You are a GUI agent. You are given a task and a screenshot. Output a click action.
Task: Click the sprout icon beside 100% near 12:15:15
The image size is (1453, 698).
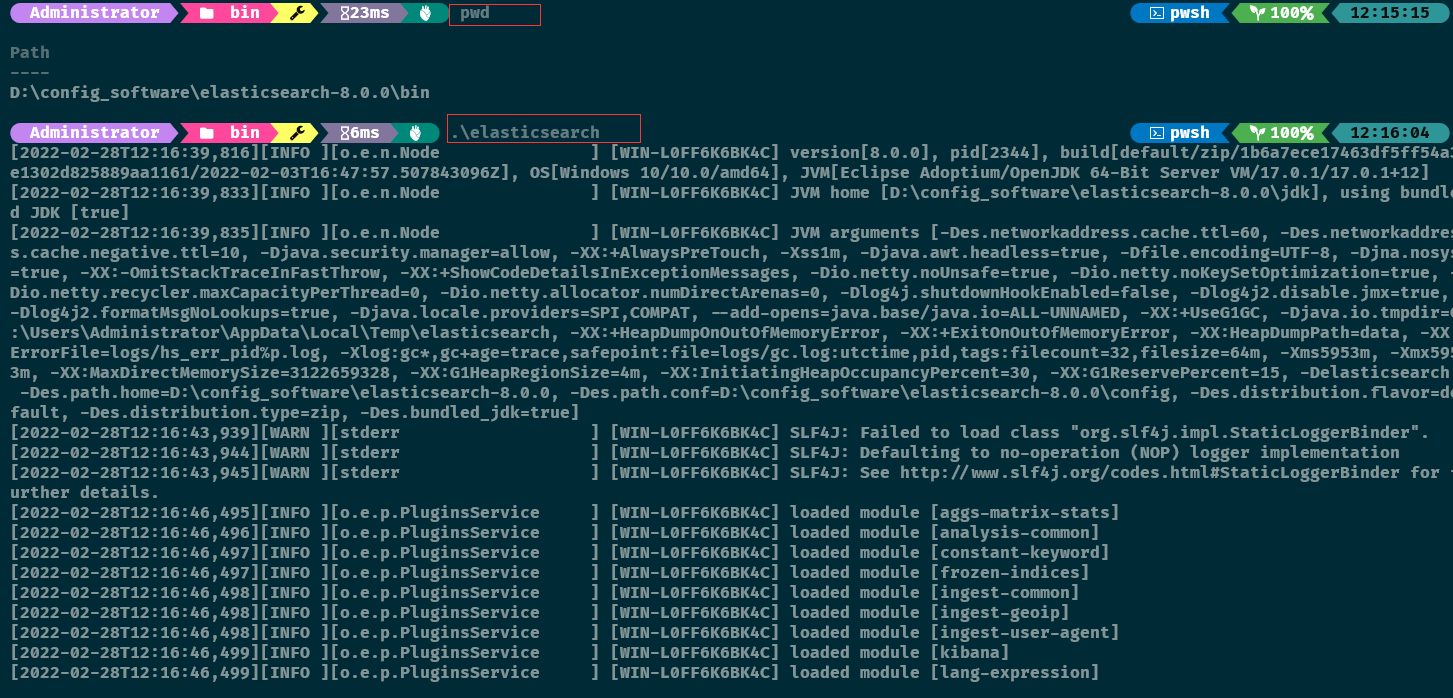point(1256,13)
